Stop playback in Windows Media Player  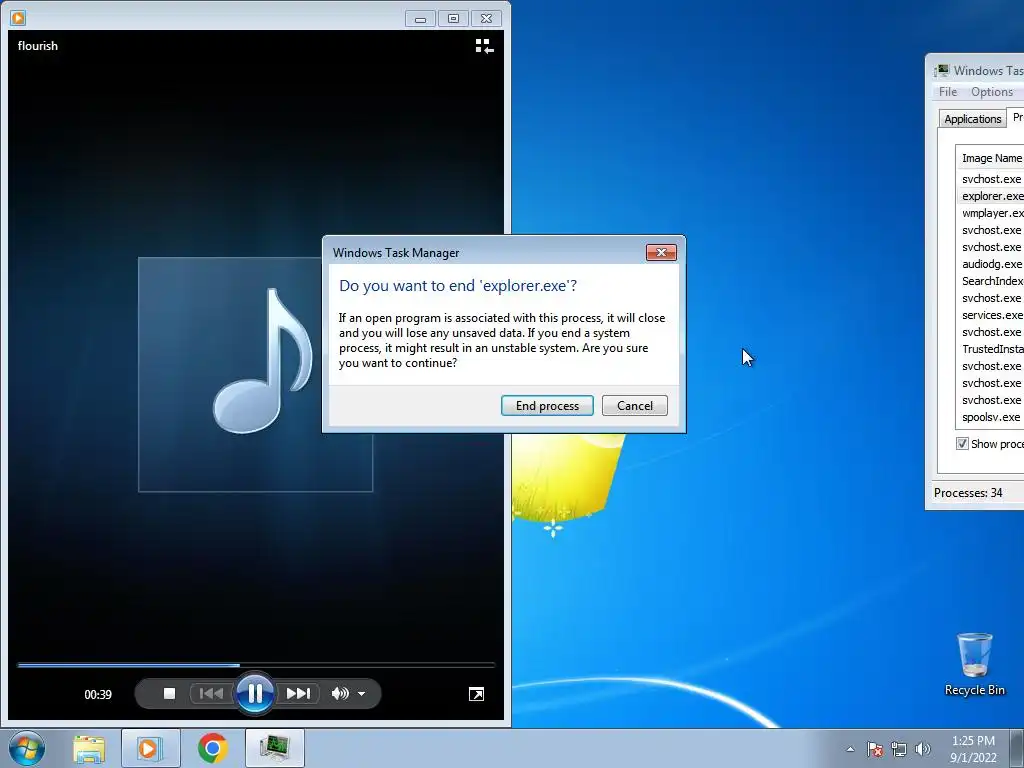[169, 694]
